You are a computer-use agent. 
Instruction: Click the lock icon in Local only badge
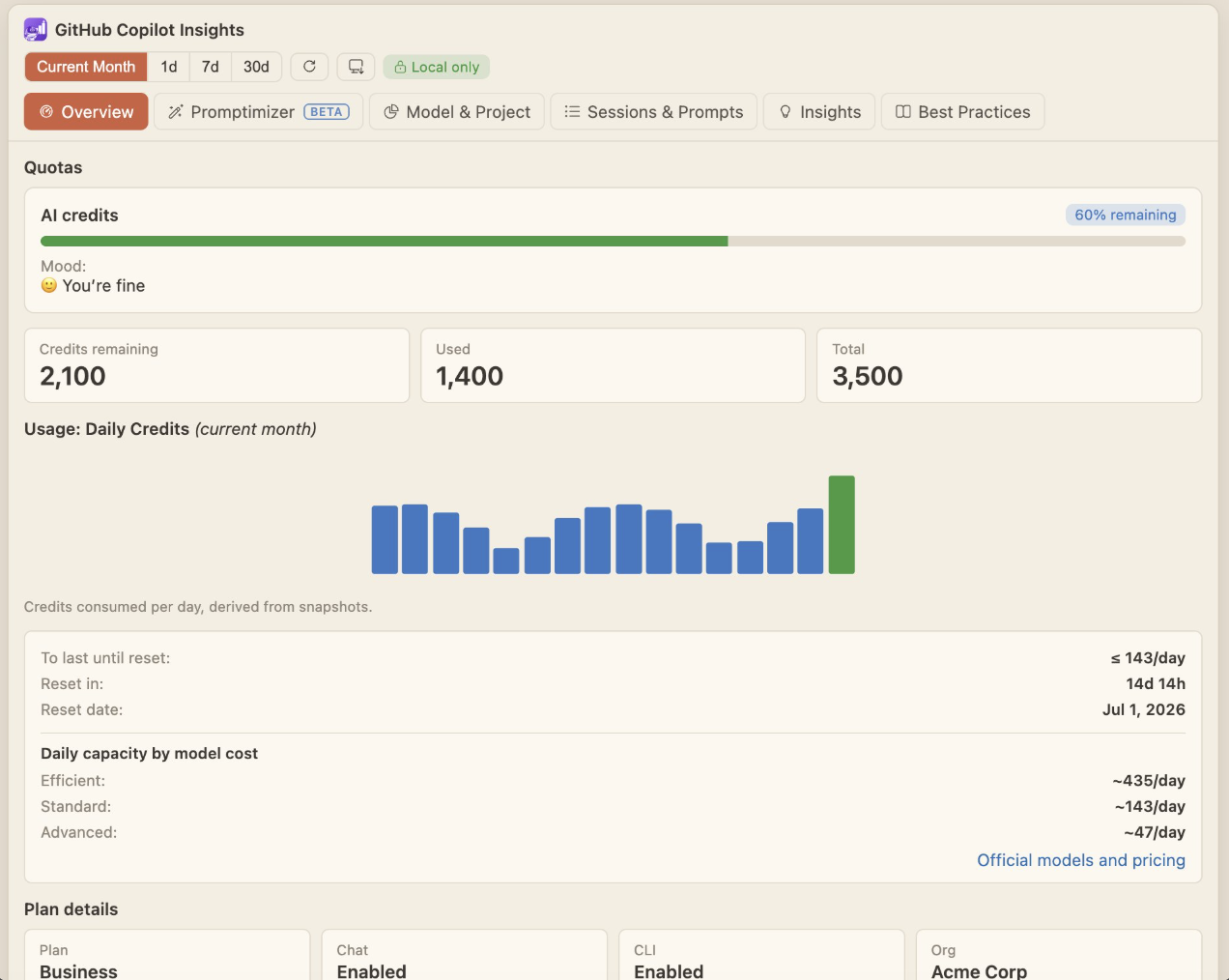point(400,67)
